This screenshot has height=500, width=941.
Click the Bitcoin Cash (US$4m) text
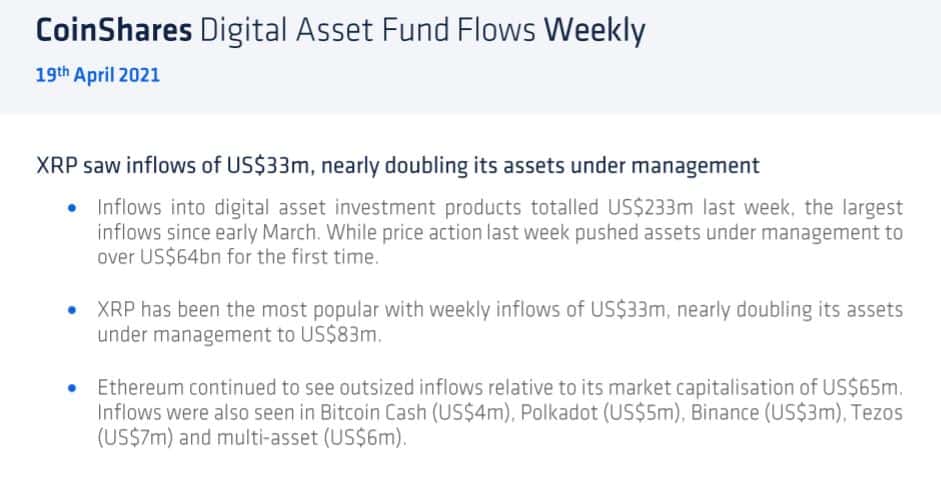tap(417, 412)
